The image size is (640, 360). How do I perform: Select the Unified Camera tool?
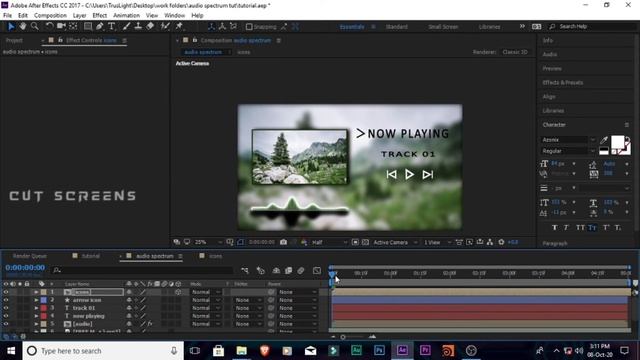(61, 27)
